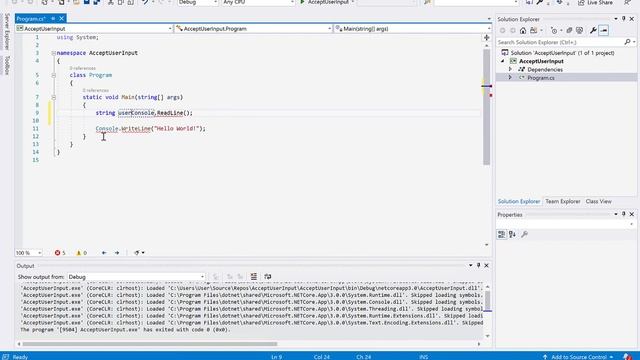640x360 pixels.
Task: Select Program.cs in Solution Explorer
Action: tap(540, 78)
